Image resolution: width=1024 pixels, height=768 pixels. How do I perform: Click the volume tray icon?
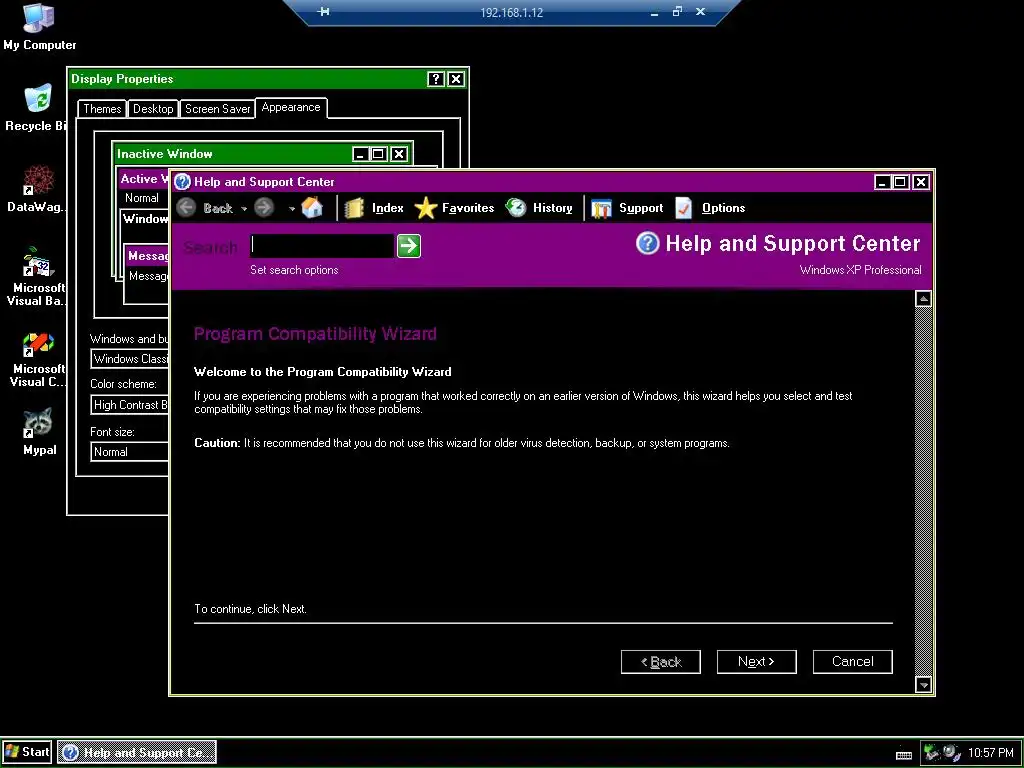952,752
